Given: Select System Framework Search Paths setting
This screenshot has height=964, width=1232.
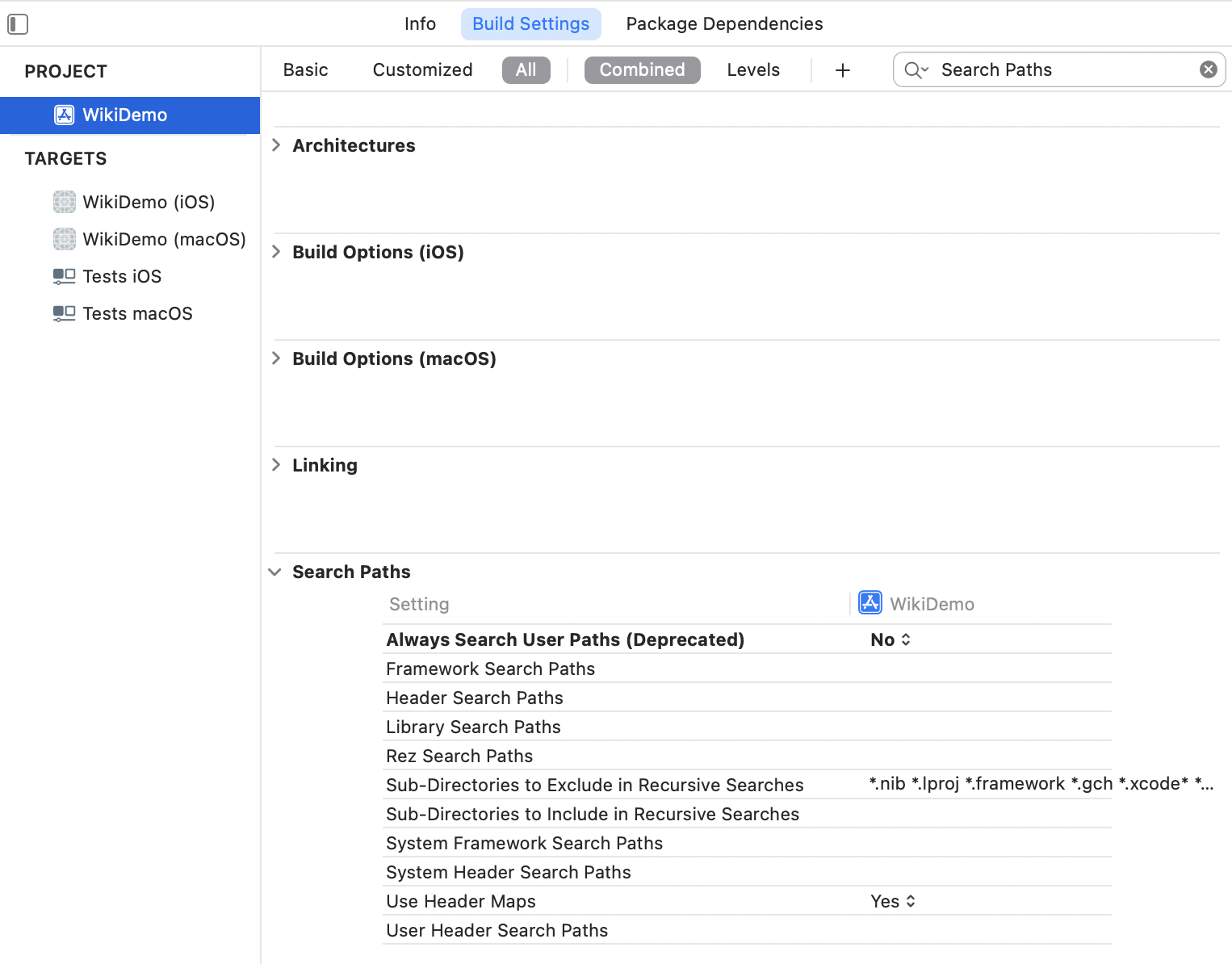Looking at the screenshot, I should point(525,843).
